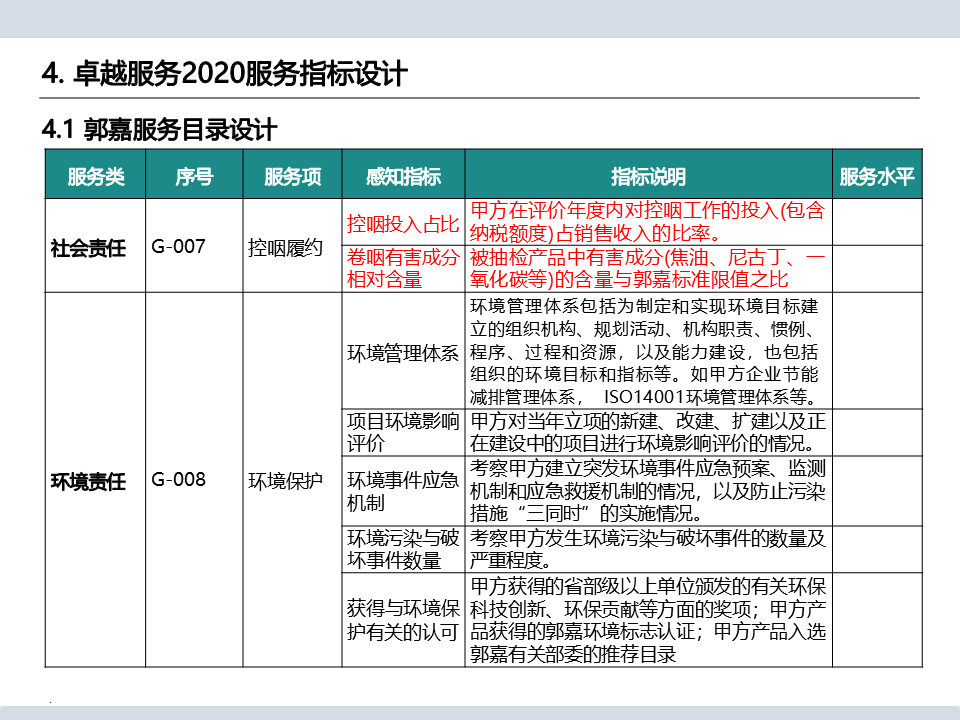Viewport: 960px width, 720px height.
Task: Click the '环境管理体系' indicator cell
Action: point(403,351)
